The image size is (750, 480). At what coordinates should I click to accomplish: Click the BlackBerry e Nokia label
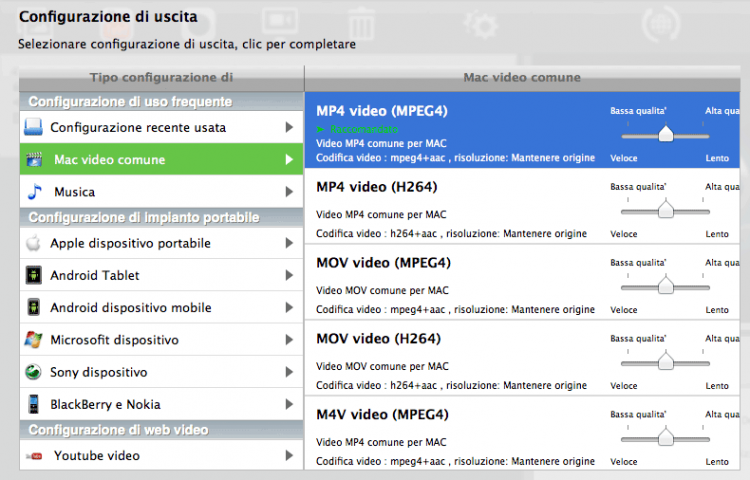[x=105, y=404]
